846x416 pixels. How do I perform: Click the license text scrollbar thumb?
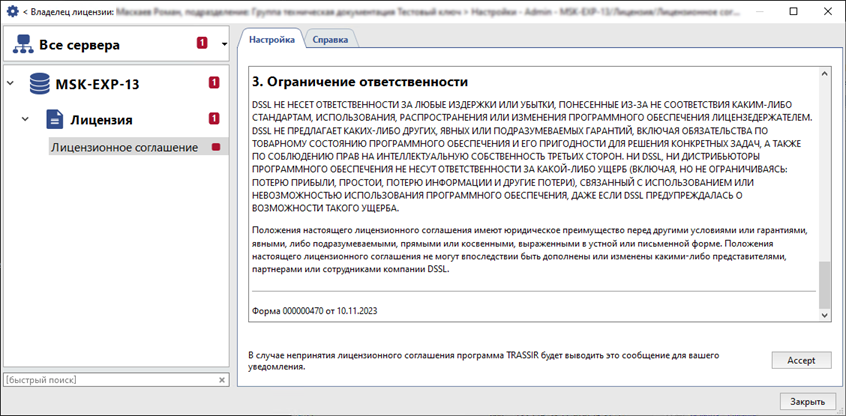click(x=824, y=285)
